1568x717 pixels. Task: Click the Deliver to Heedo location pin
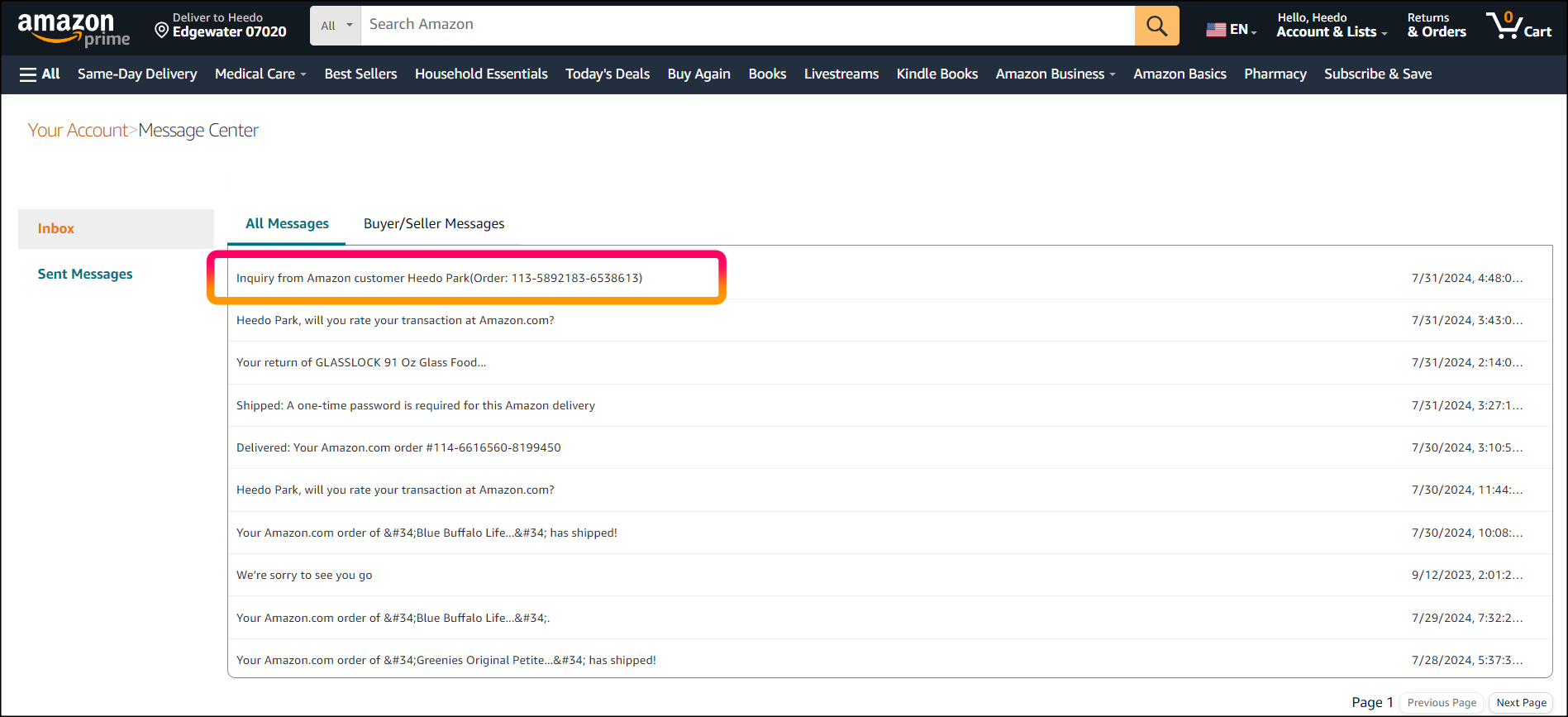pos(162,31)
